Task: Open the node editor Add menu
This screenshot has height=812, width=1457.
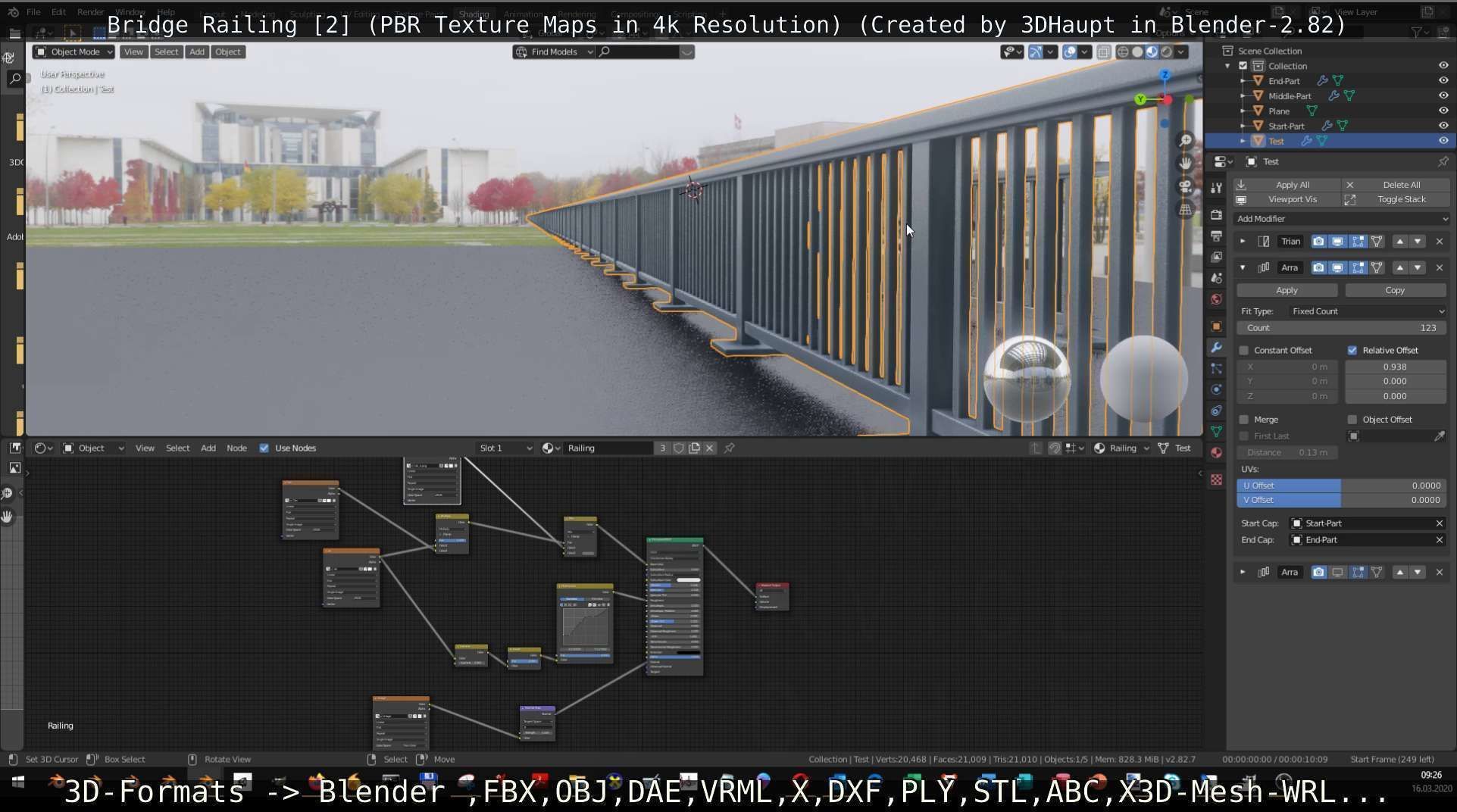Action: tap(208, 448)
